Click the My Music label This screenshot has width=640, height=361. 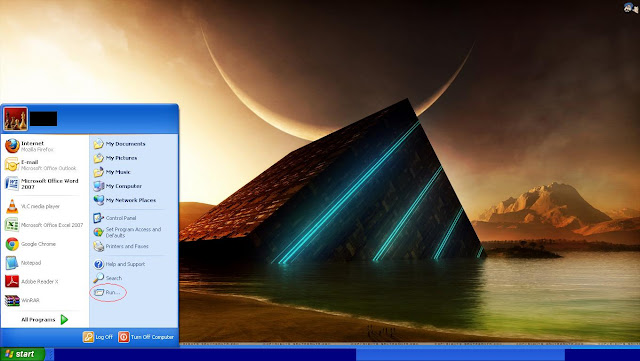pos(118,172)
